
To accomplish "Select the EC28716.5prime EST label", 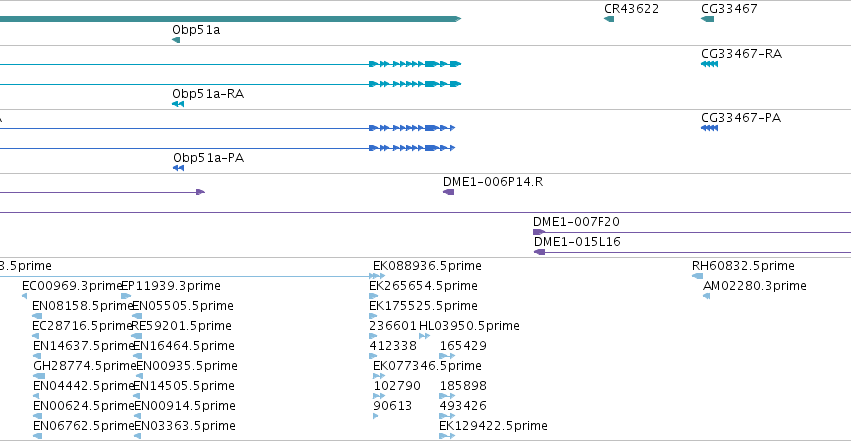I will [82, 326].
